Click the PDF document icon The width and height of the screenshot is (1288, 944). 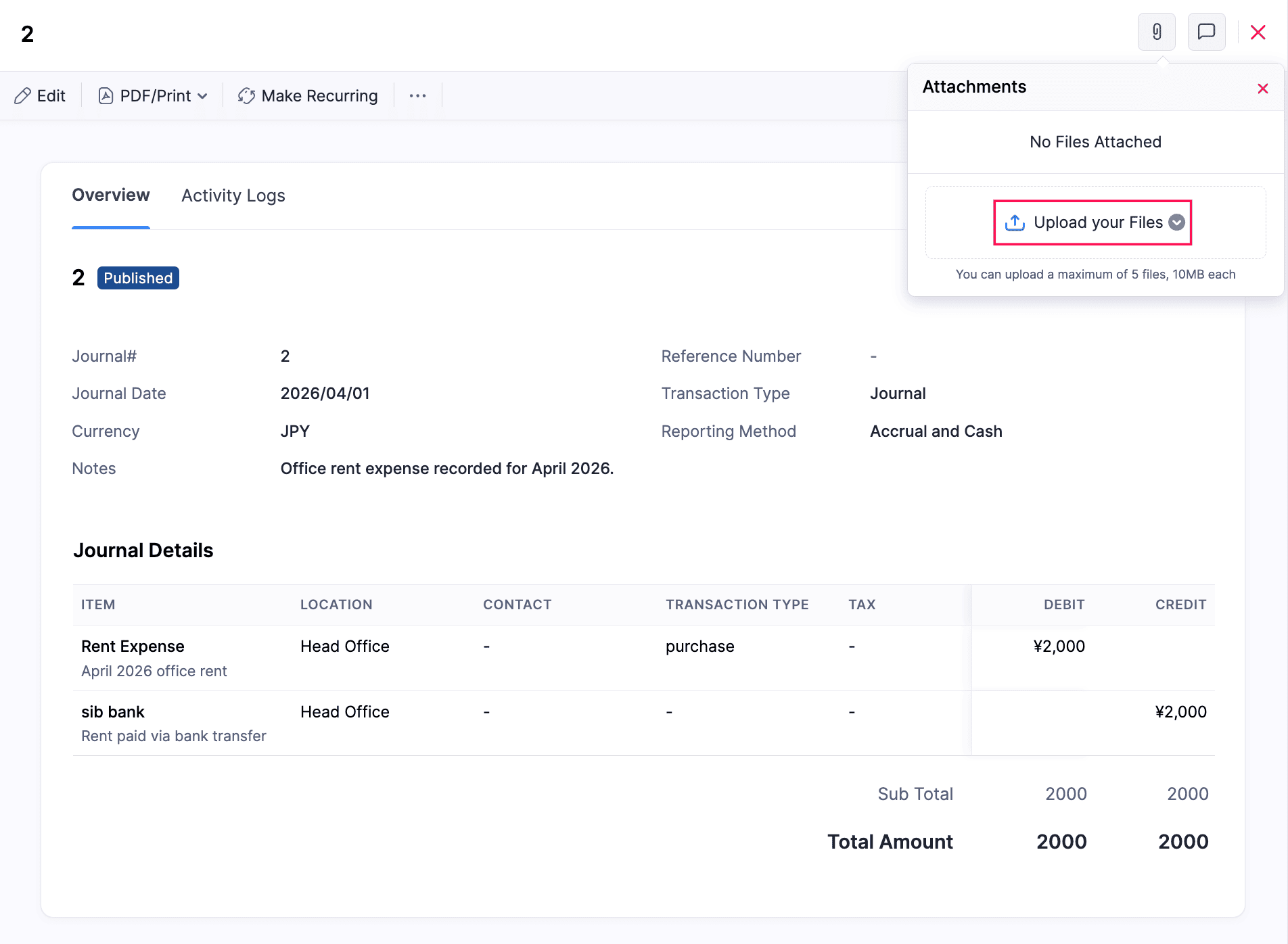pyautogui.click(x=106, y=96)
